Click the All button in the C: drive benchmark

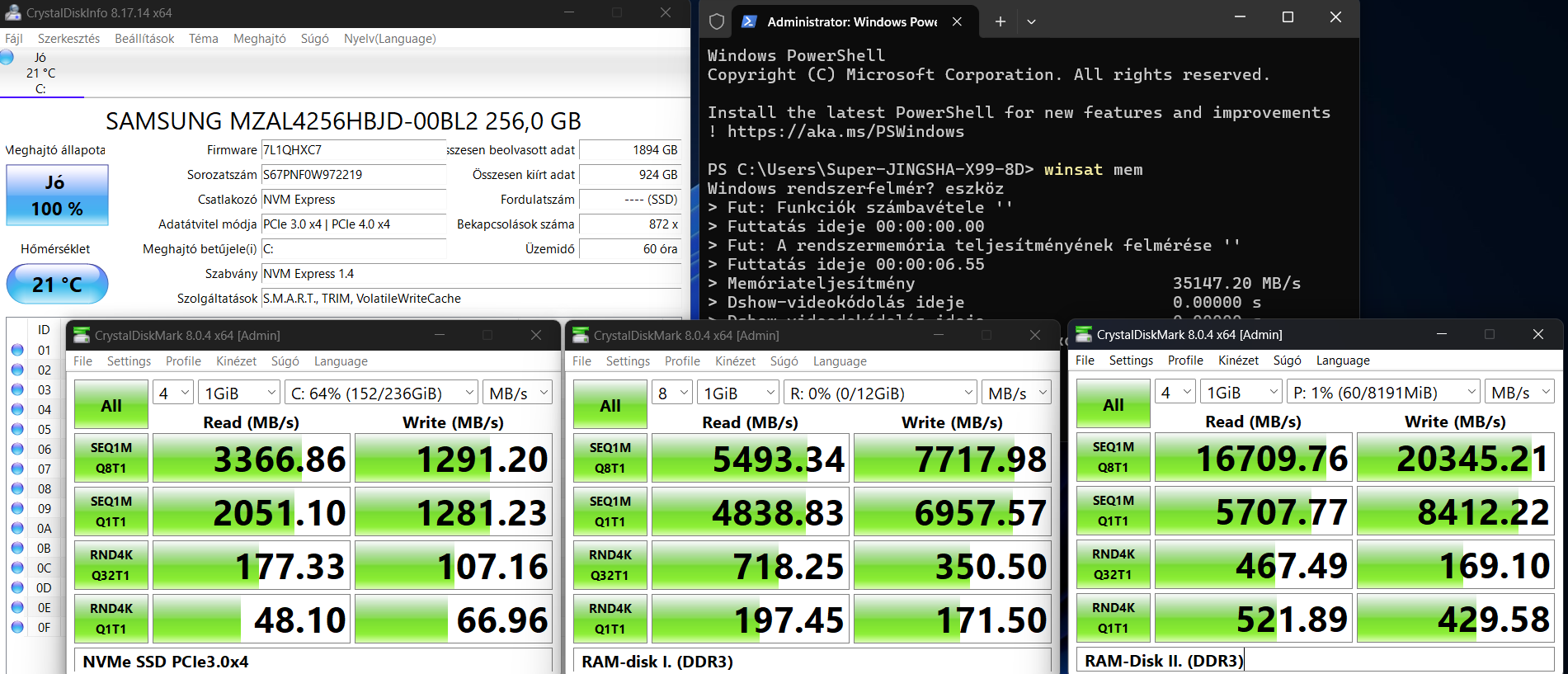(x=111, y=405)
